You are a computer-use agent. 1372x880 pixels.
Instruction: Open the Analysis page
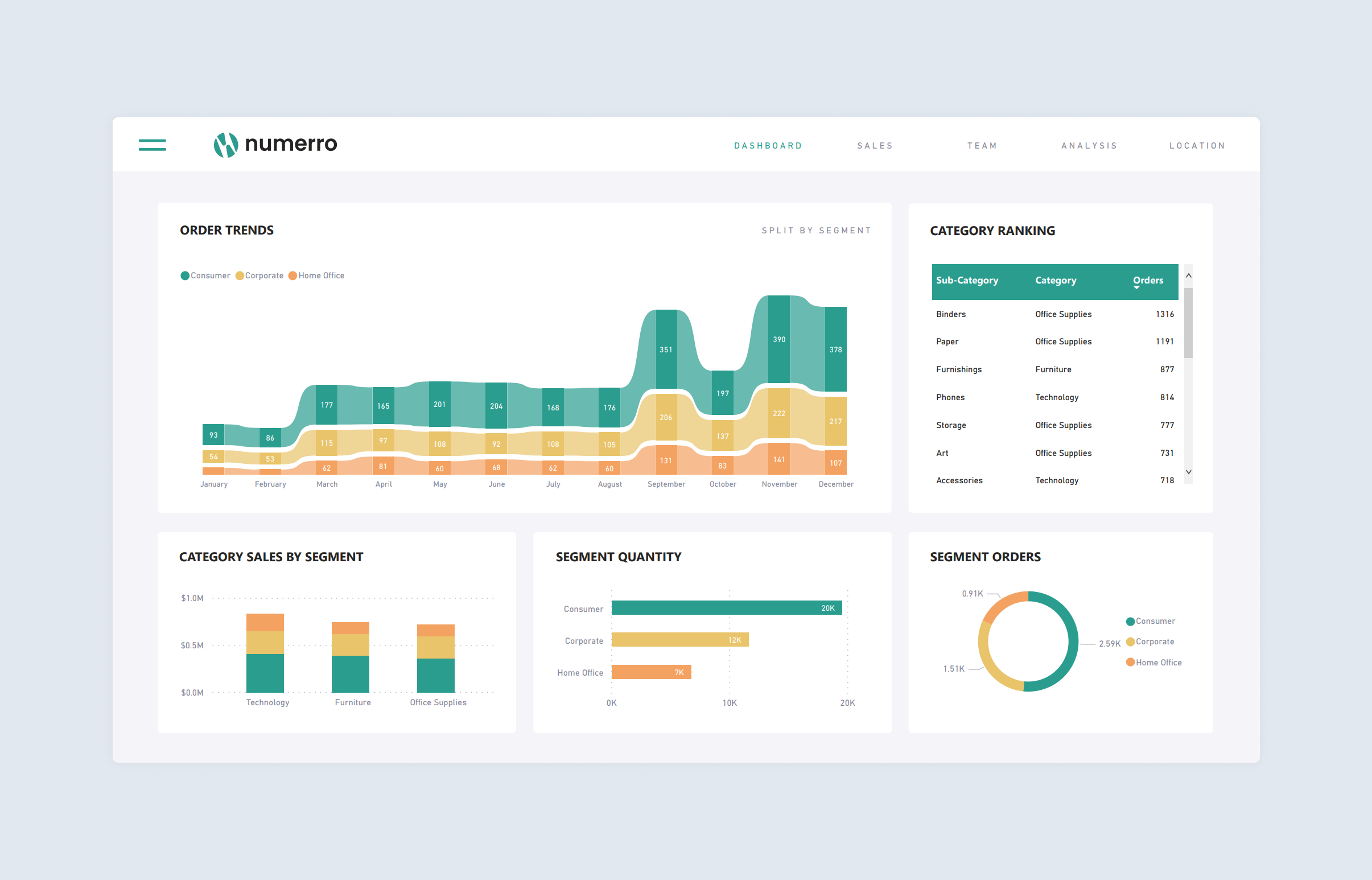1089,145
